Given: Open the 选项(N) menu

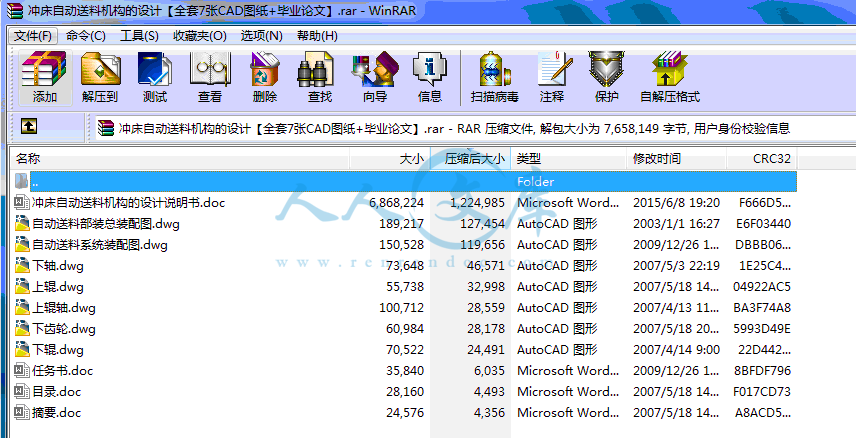Looking at the screenshot, I should pos(261,36).
